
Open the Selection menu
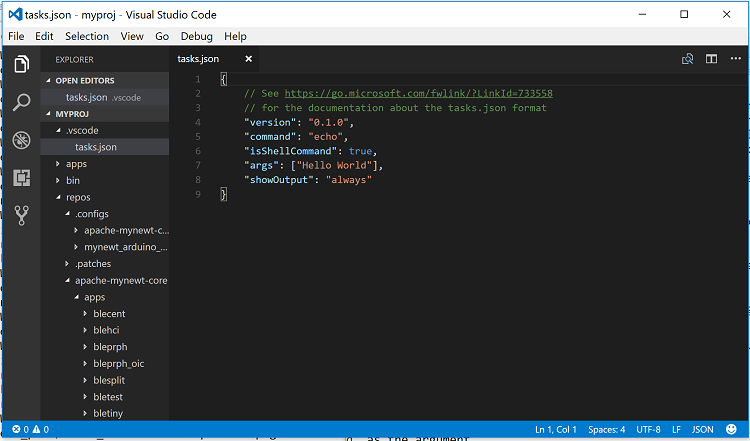pyautogui.click(x=87, y=36)
